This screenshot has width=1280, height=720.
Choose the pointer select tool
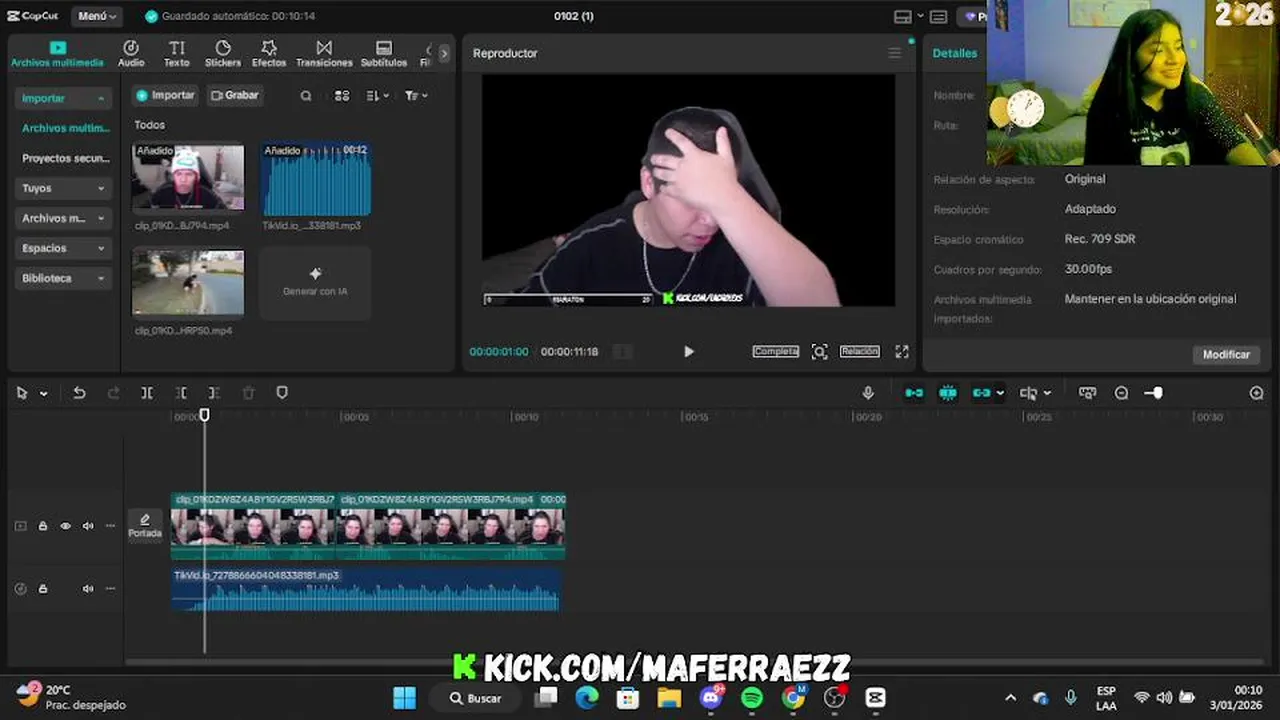click(22, 393)
